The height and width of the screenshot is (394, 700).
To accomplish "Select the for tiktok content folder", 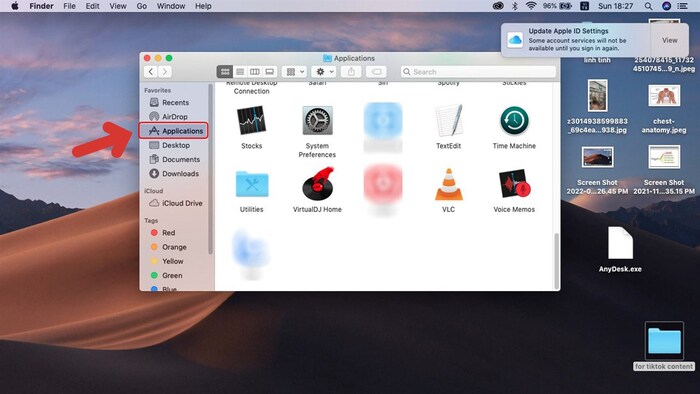I will [x=664, y=340].
